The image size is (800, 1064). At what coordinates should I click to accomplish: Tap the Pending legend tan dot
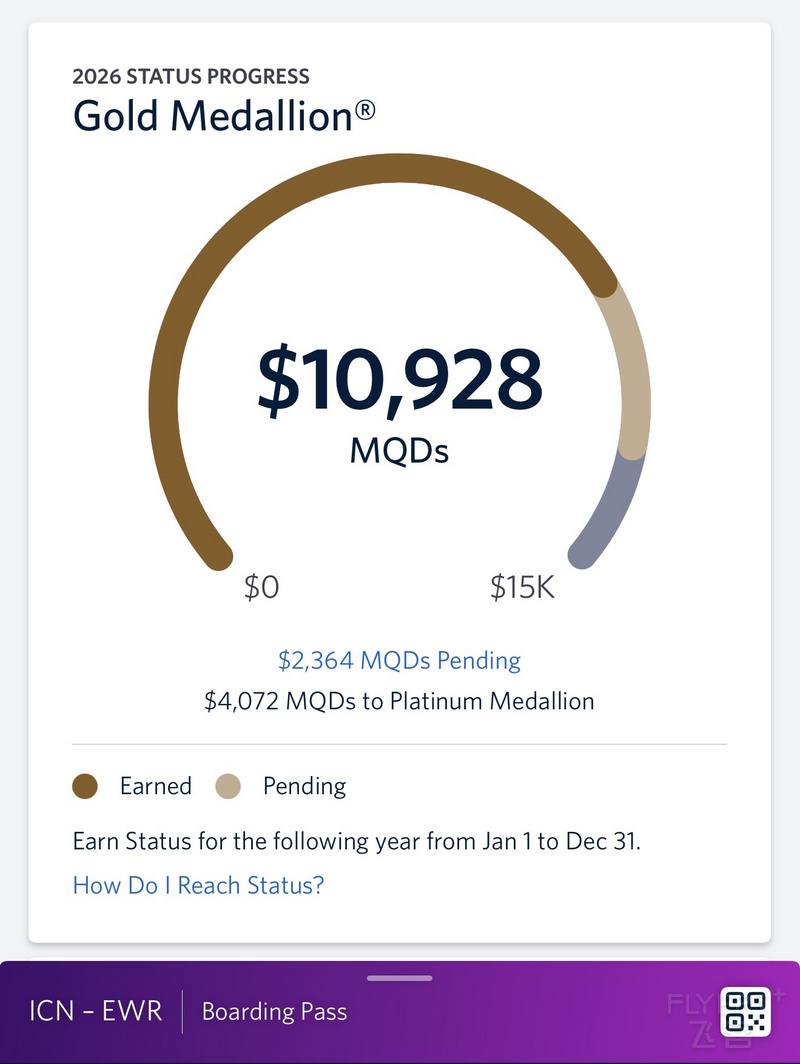pyautogui.click(x=228, y=786)
